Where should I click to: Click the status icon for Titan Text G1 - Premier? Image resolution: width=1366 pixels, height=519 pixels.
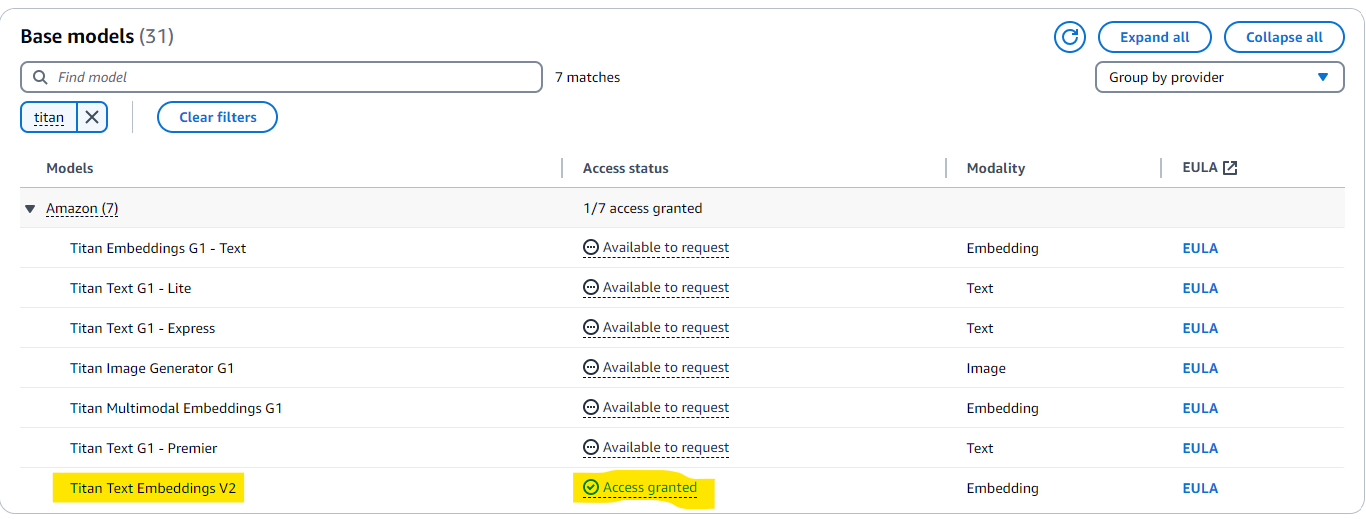[591, 448]
